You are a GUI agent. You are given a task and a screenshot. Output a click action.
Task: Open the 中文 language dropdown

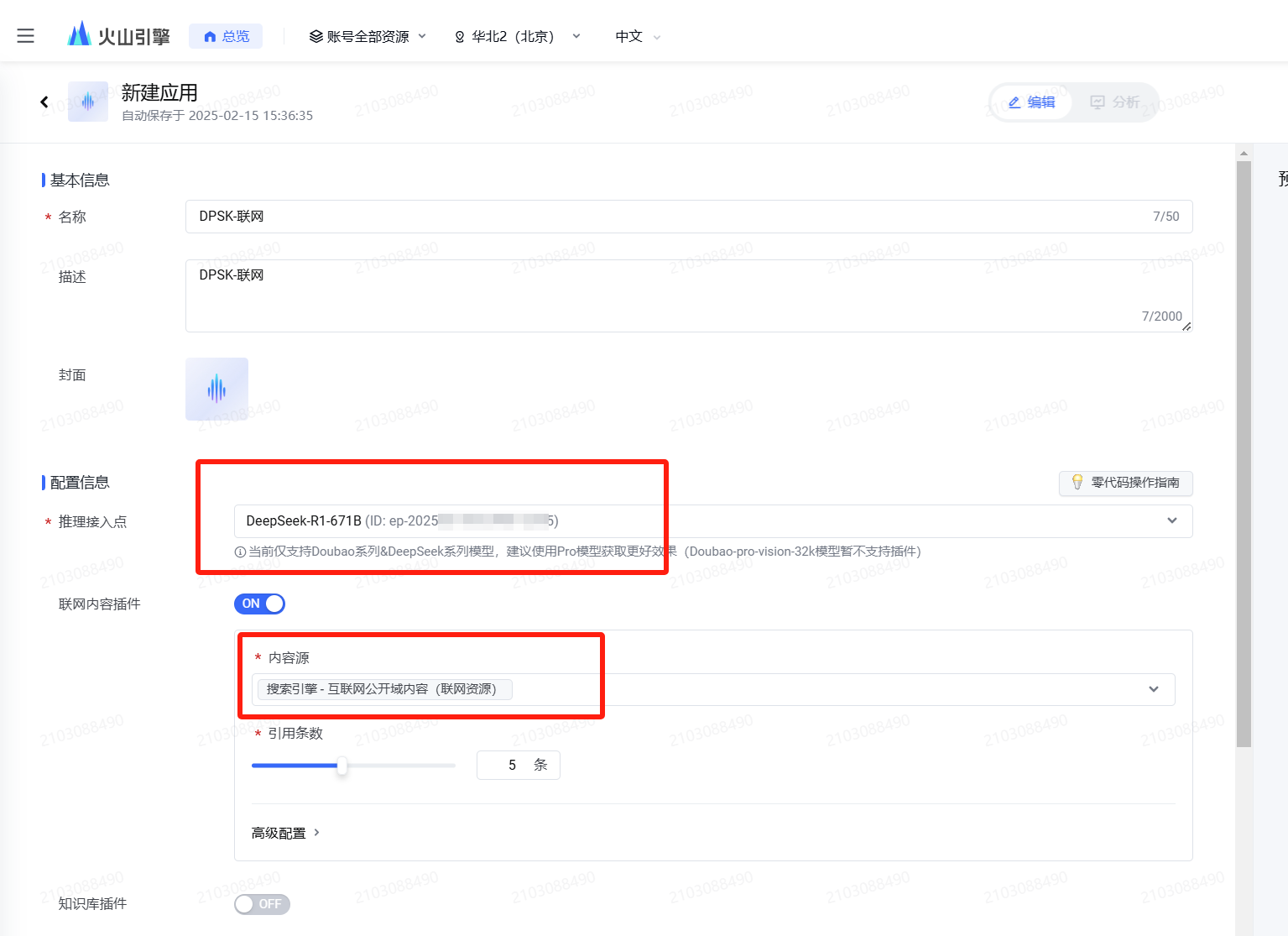(x=638, y=36)
